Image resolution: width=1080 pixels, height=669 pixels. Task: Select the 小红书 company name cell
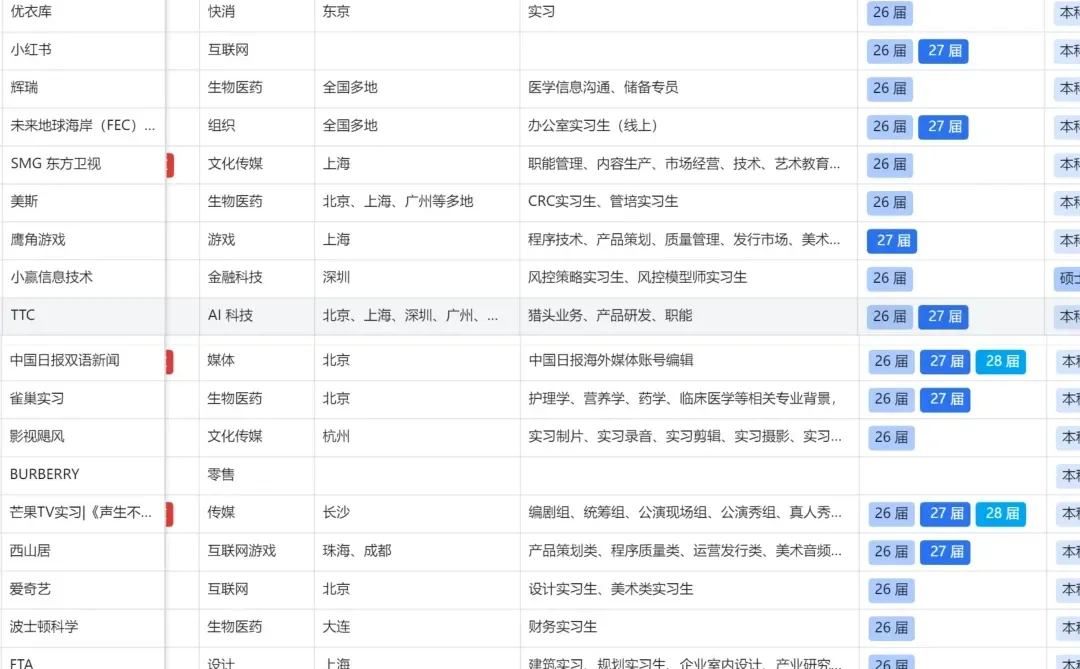click(x=31, y=50)
